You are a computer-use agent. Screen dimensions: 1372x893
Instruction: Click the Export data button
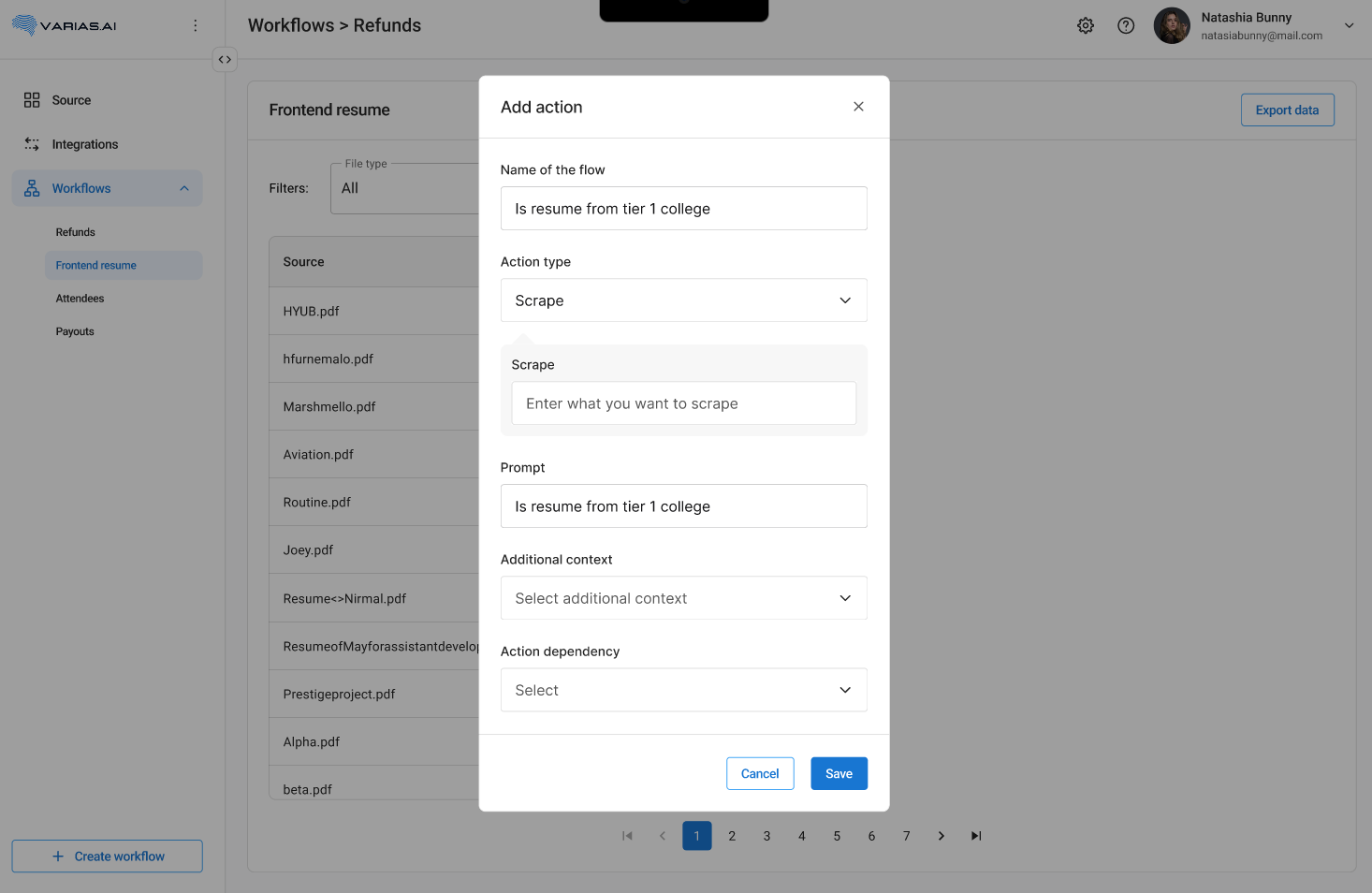pyautogui.click(x=1287, y=110)
